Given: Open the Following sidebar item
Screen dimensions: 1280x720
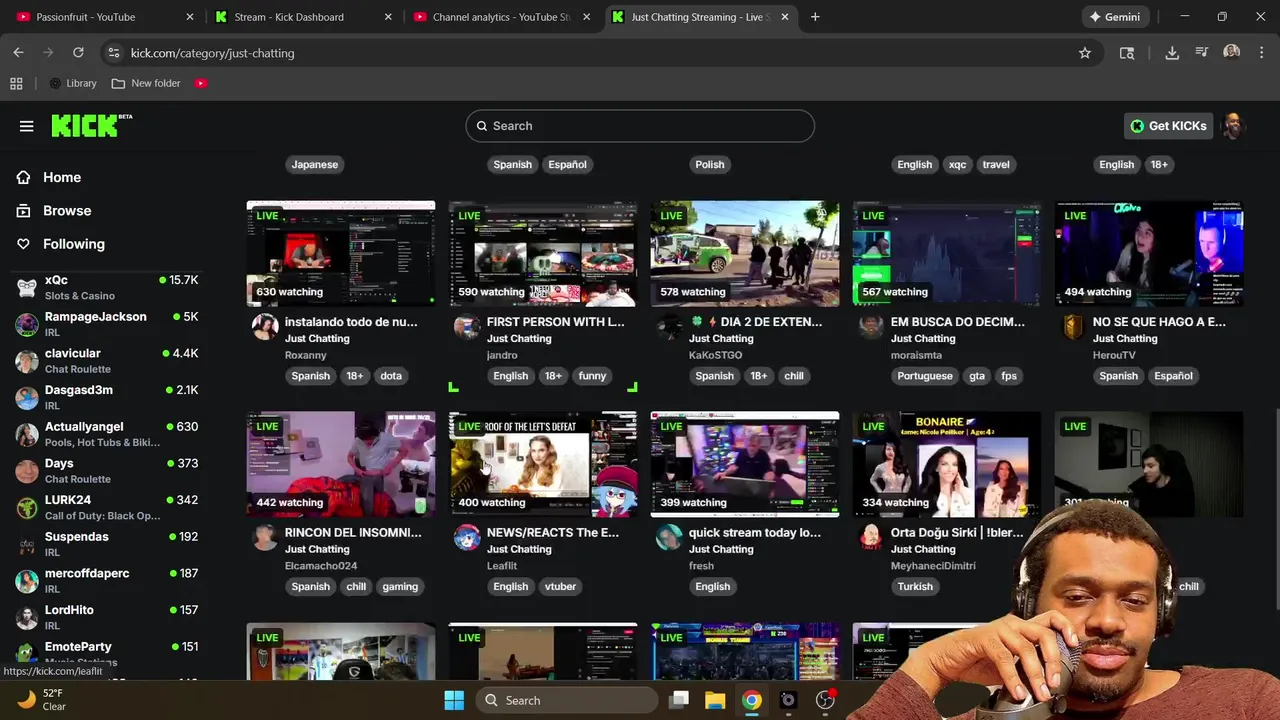Looking at the screenshot, I should [74, 243].
